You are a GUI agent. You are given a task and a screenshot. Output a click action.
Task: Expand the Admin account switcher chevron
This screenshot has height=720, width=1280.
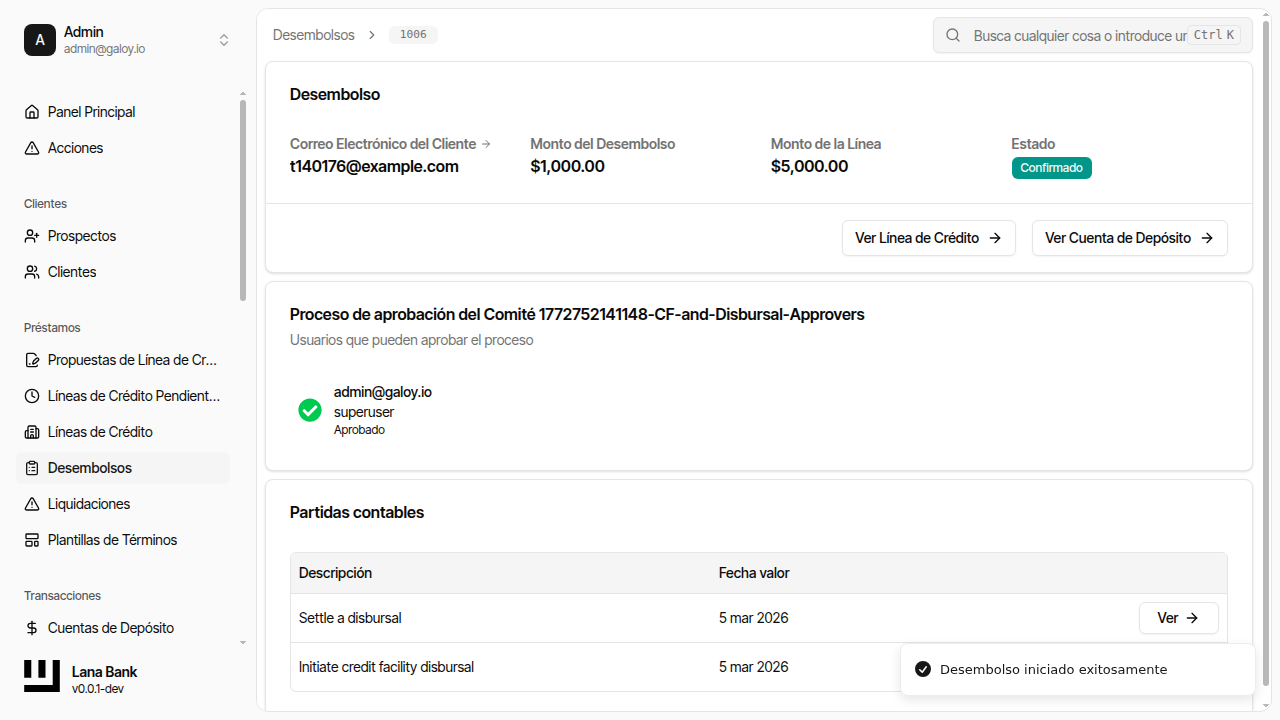(x=224, y=40)
